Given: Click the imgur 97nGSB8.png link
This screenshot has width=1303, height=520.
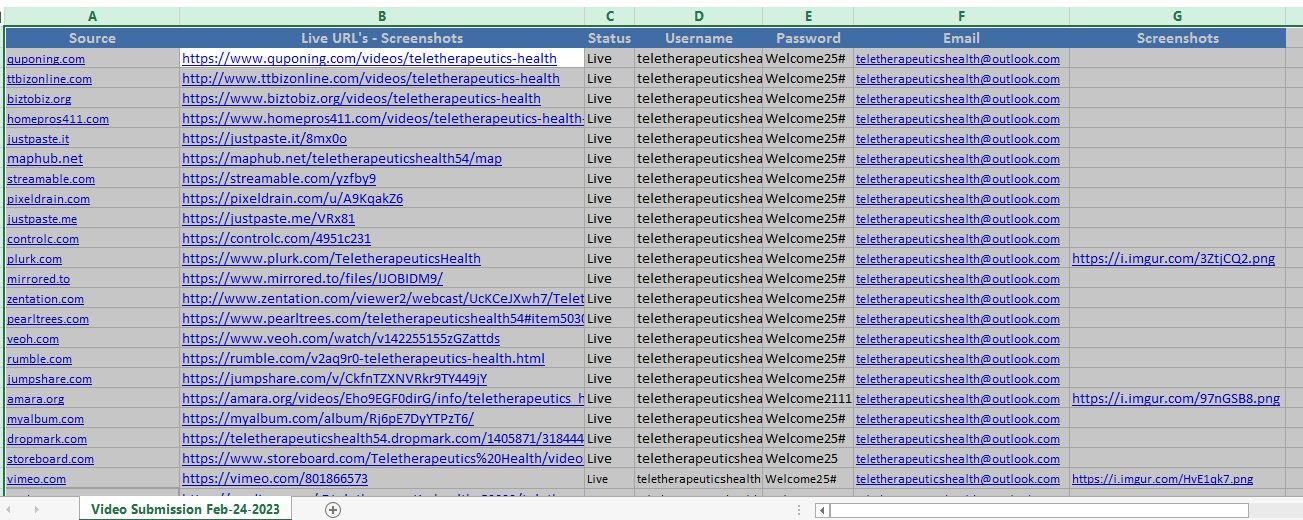Looking at the screenshot, I should (1175, 399).
